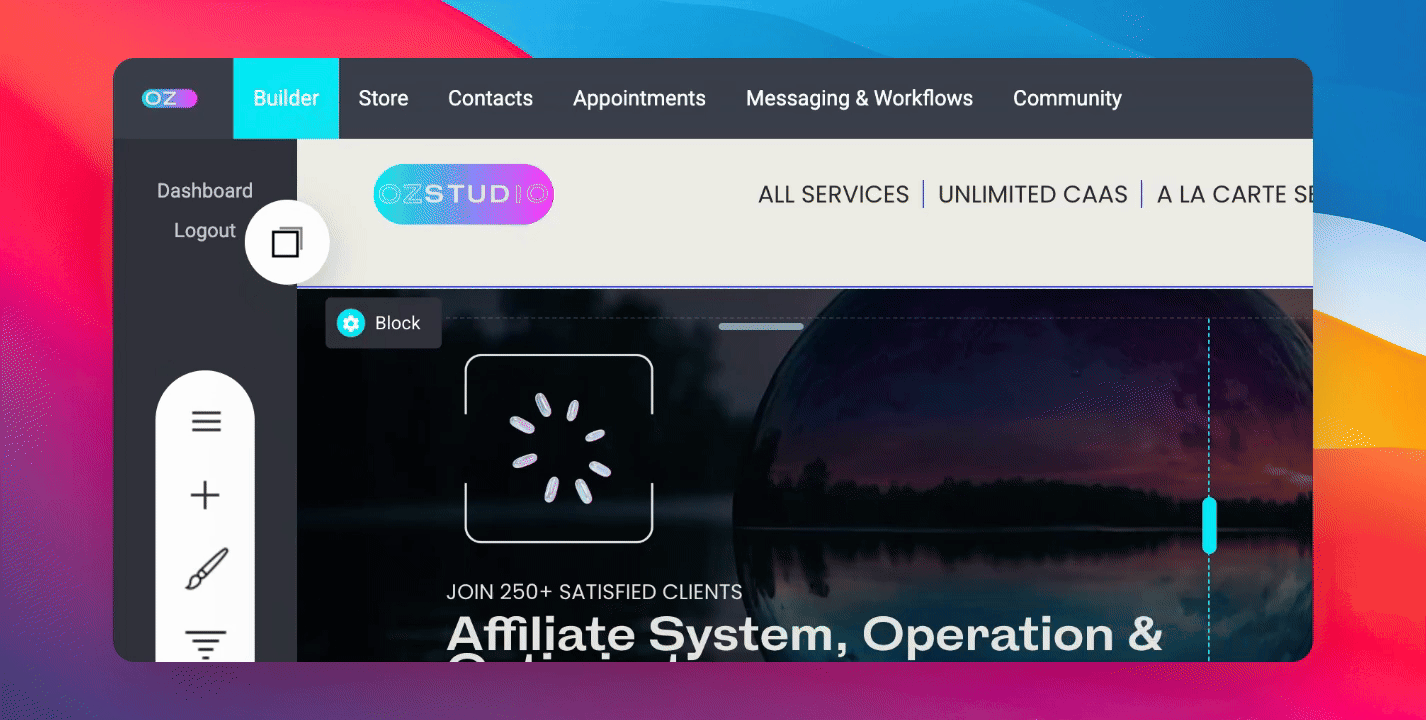This screenshot has width=1426, height=720.
Task: Switch to the Store tab
Action: click(383, 98)
